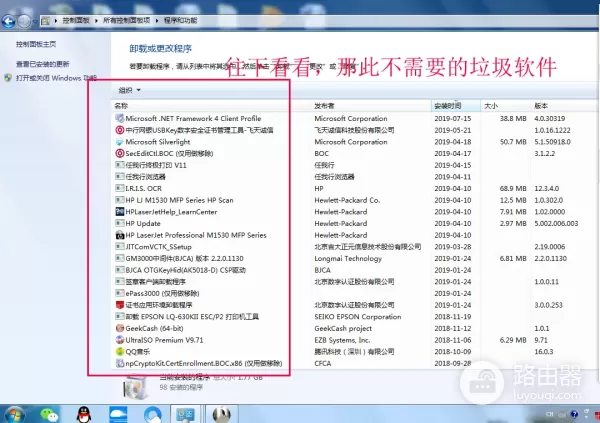Image resolution: width=600 pixels, height=423 pixels.
Task: Click the BOC publisher cell
Action: 321,154
